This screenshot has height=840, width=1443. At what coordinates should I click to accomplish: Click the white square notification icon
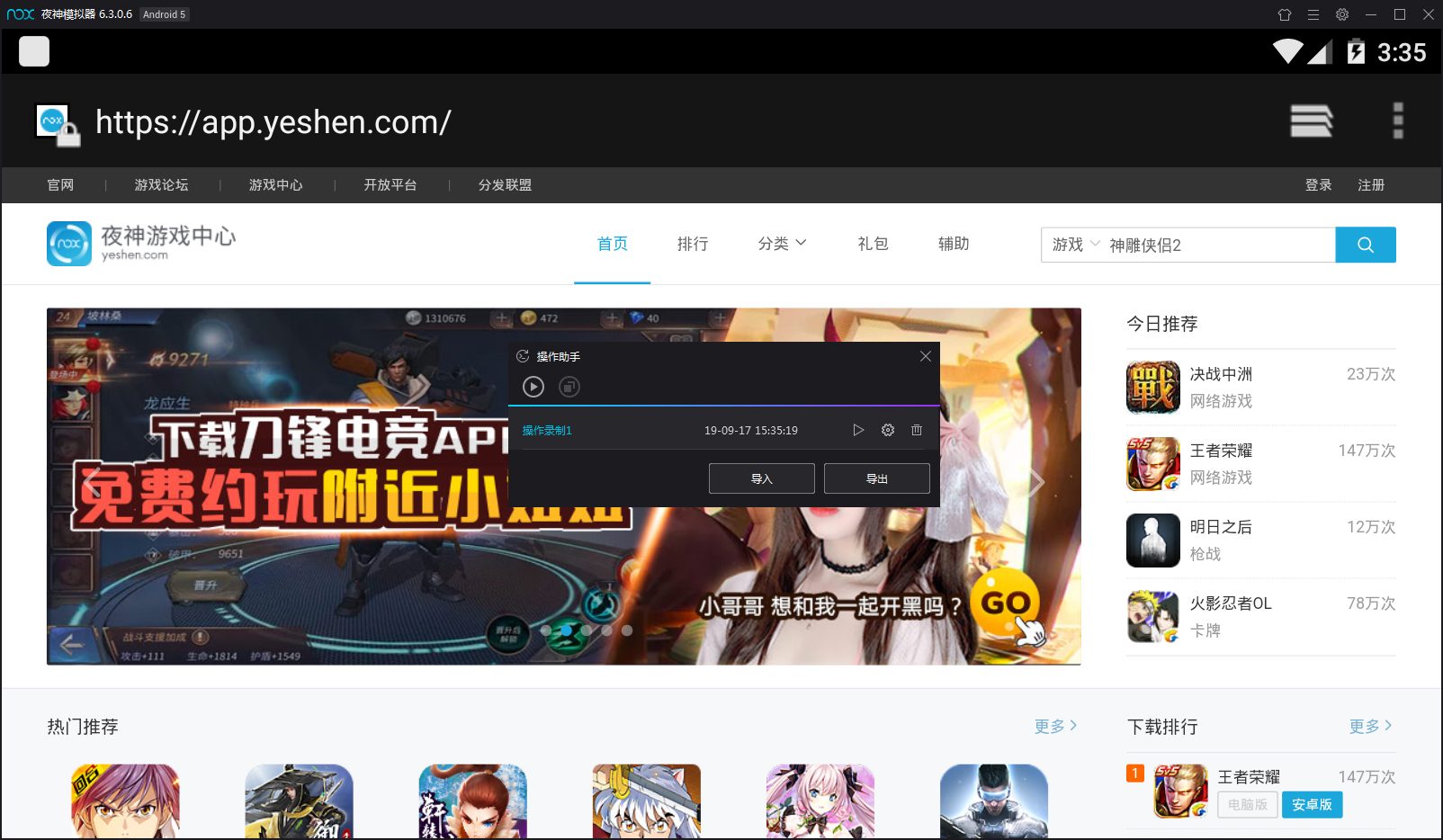34,51
